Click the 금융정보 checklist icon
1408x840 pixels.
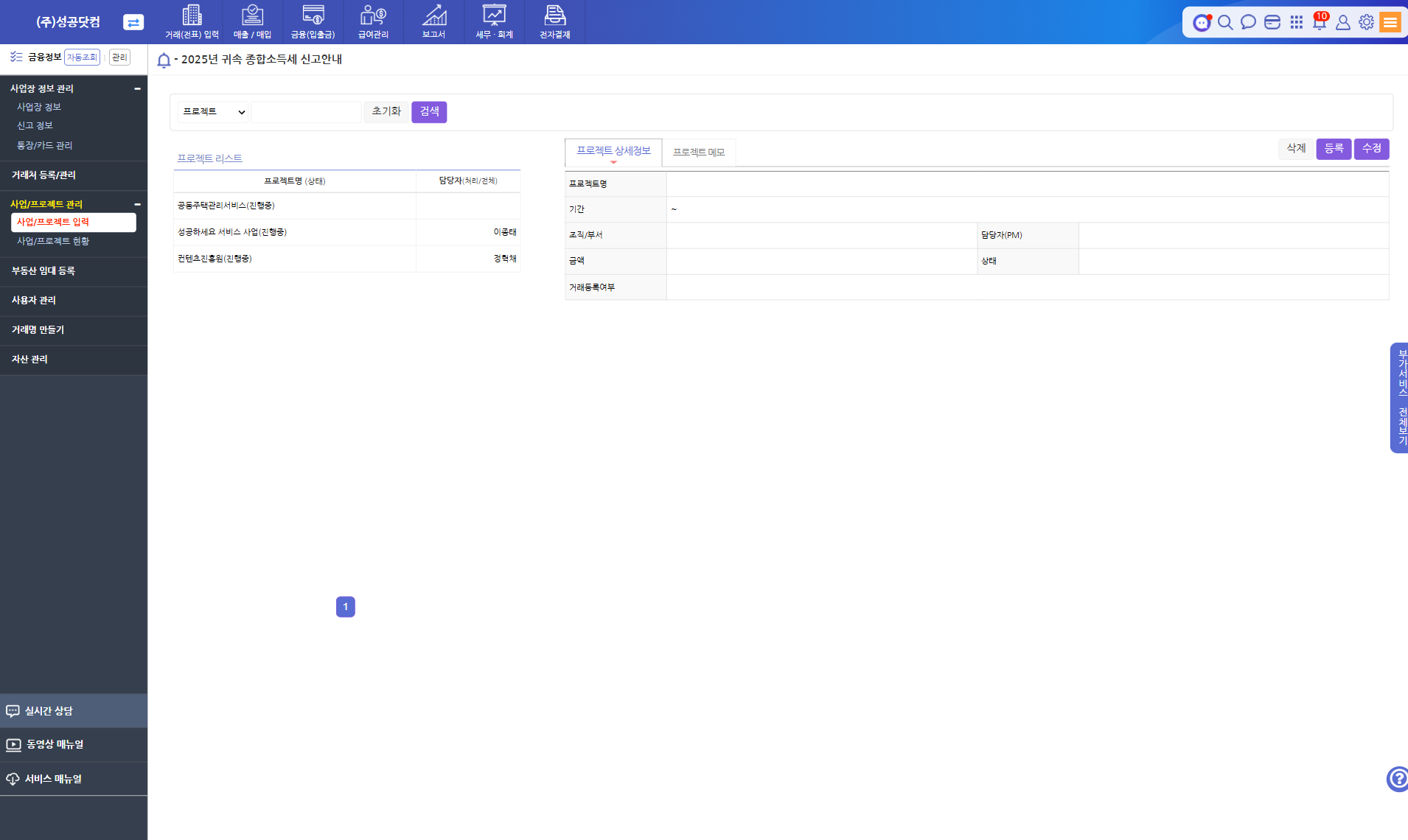[x=16, y=57]
